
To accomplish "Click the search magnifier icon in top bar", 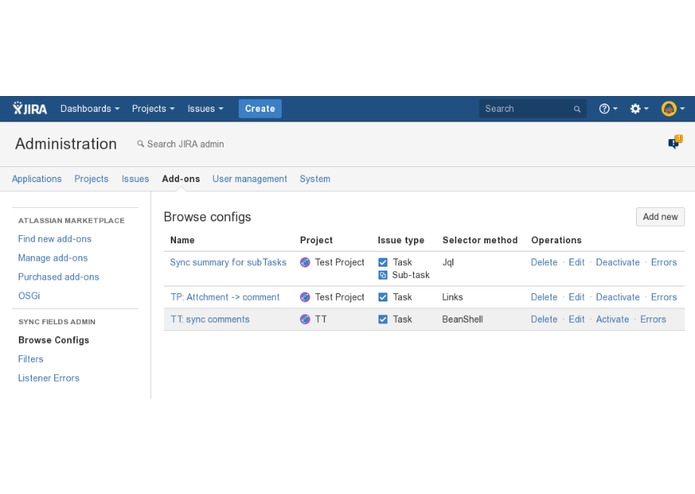I will pos(577,109).
